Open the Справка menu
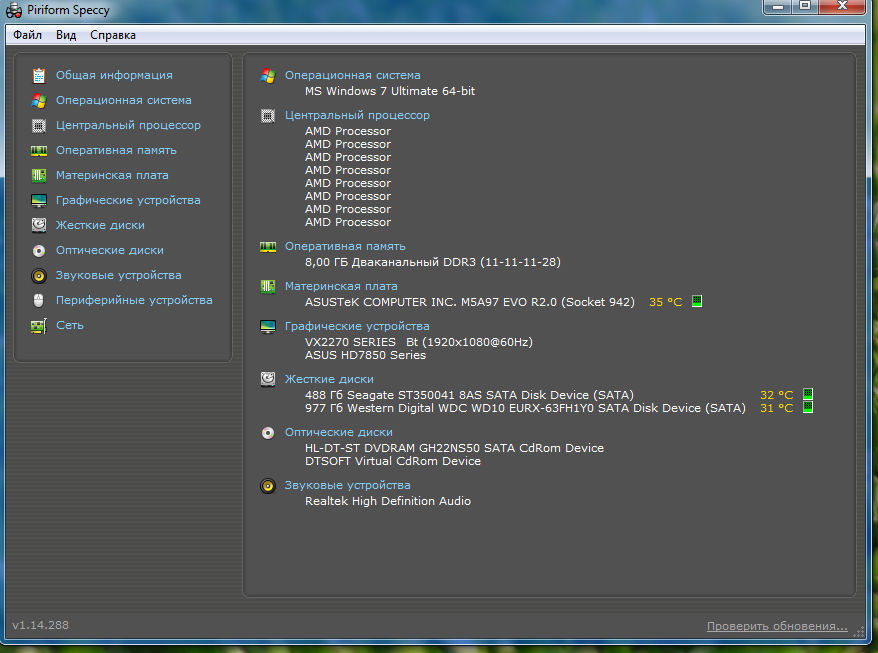This screenshot has width=878, height=653. 113,35
